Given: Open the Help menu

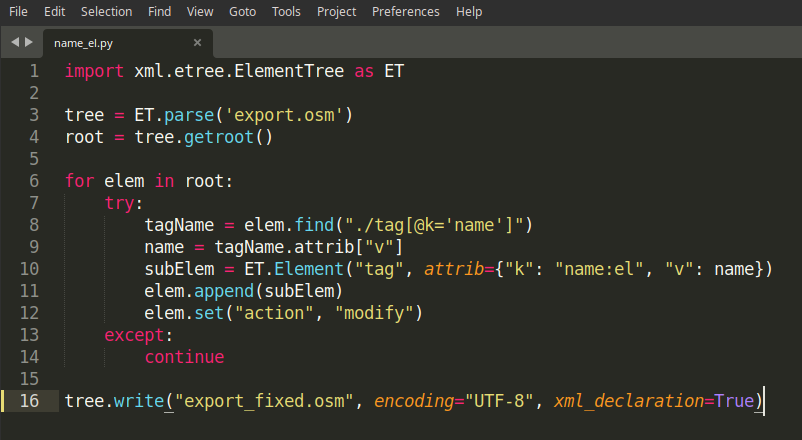Looking at the screenshot, I should (469, 12).
